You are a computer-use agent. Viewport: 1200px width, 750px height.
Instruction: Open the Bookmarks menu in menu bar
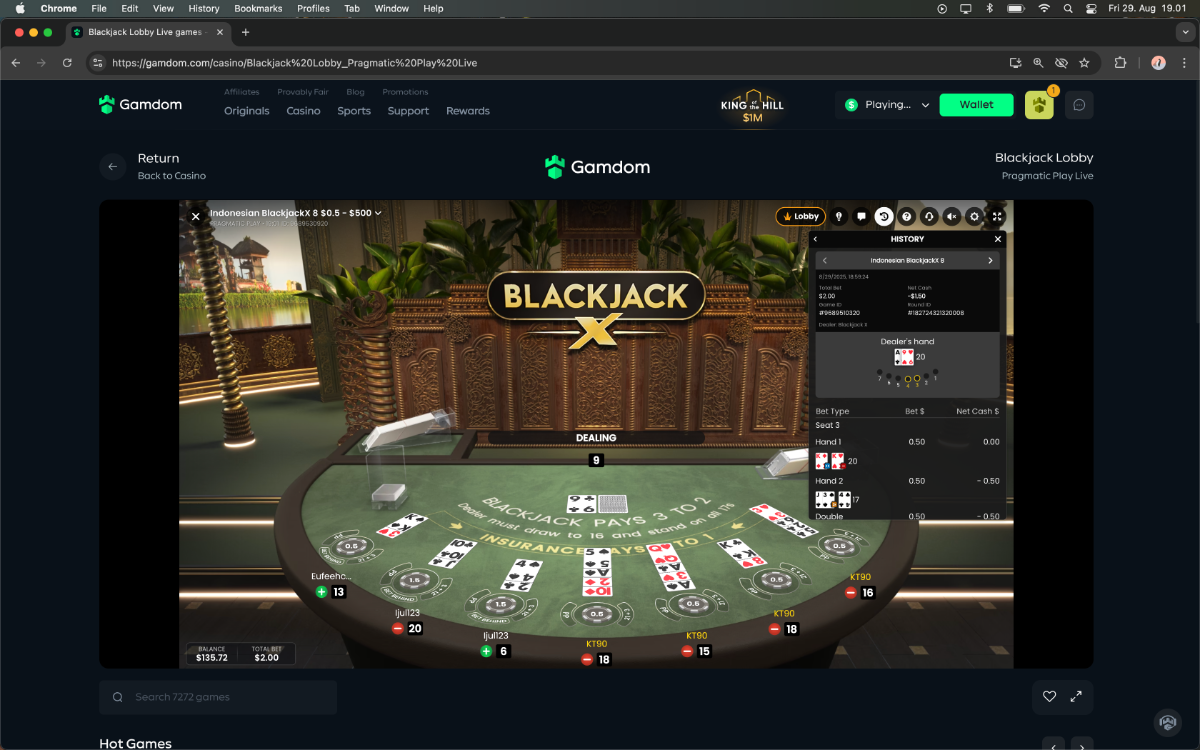pos(258,8)
